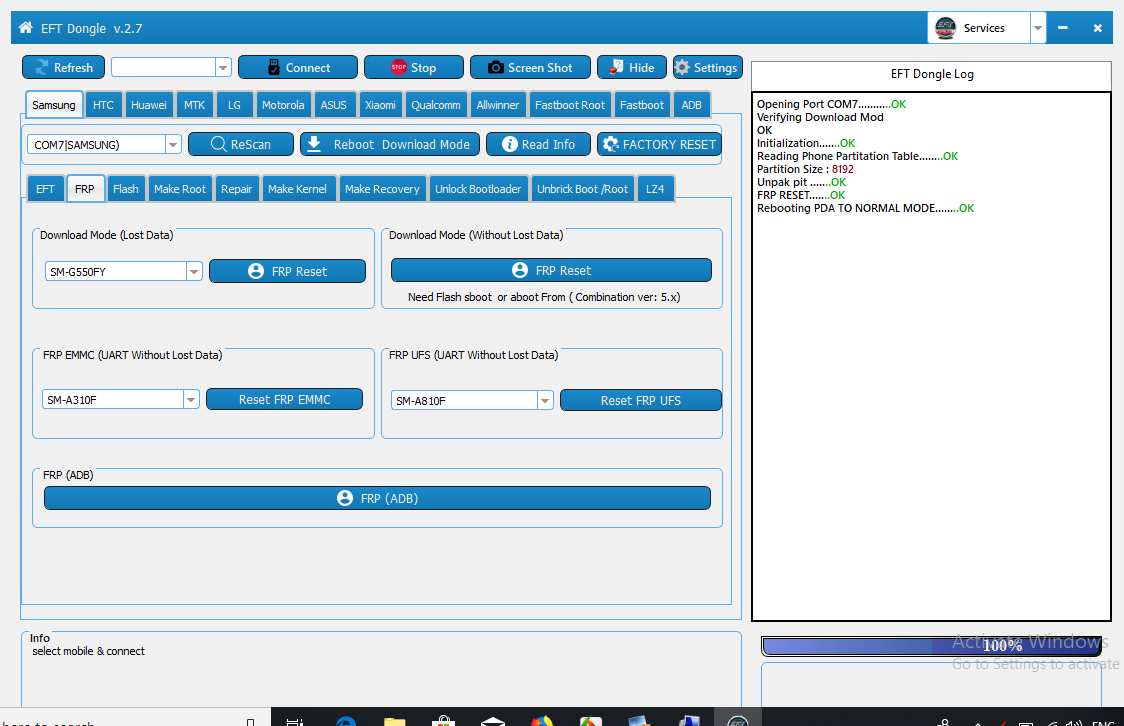Screen dimensions: 1124x726
Task: Click the home icon in title bar
Action: (26, 28)
